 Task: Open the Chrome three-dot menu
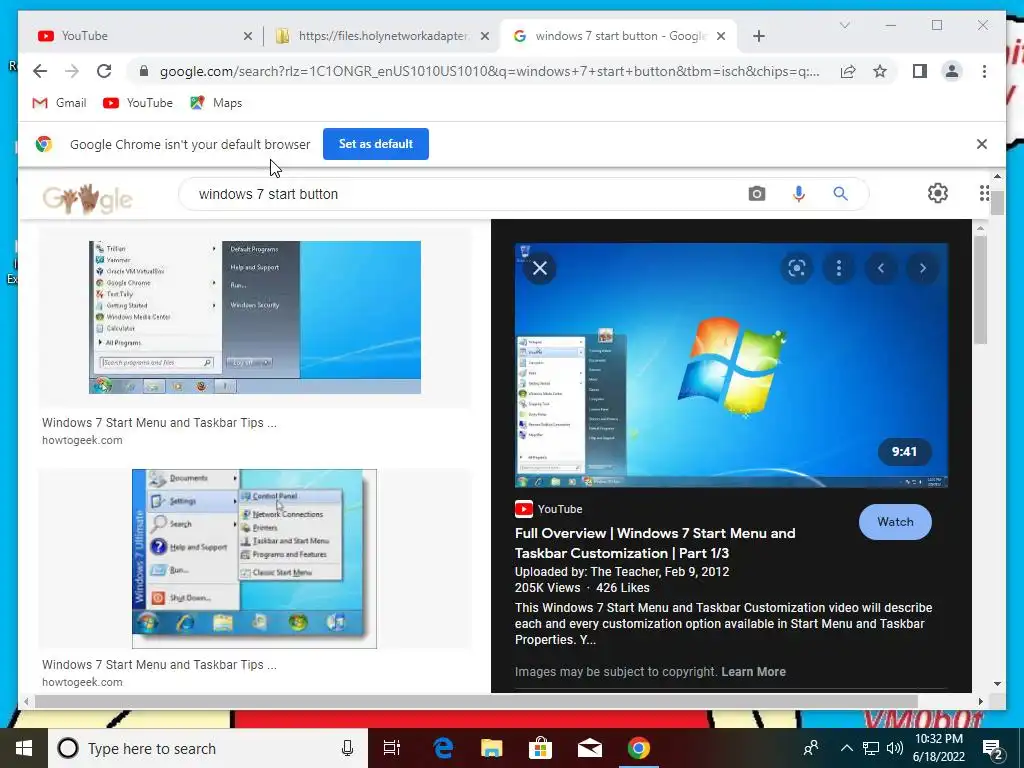(984, 71)
